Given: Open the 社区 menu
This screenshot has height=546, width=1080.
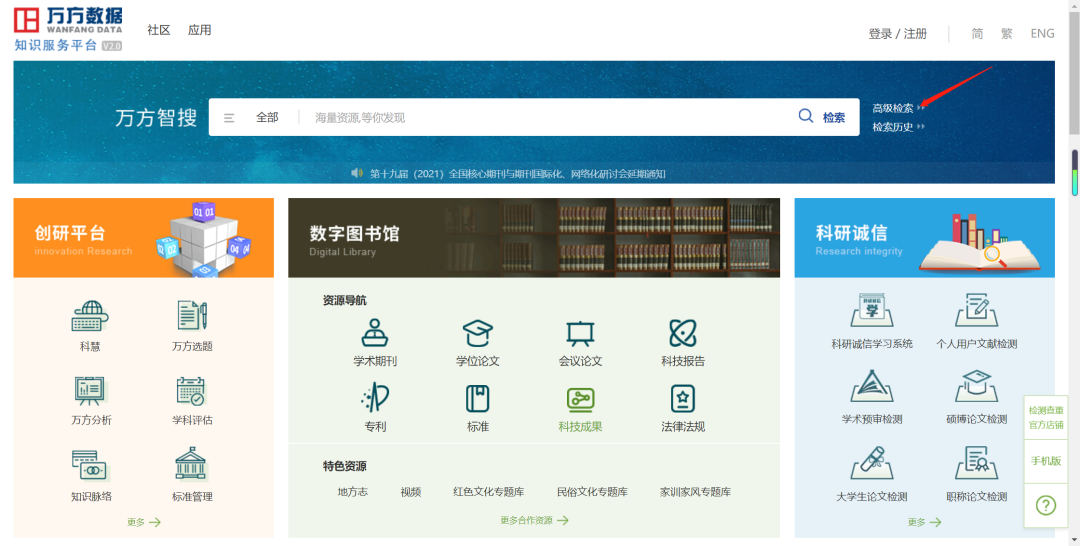Looking at the screenshot, I should click(158, 30).
